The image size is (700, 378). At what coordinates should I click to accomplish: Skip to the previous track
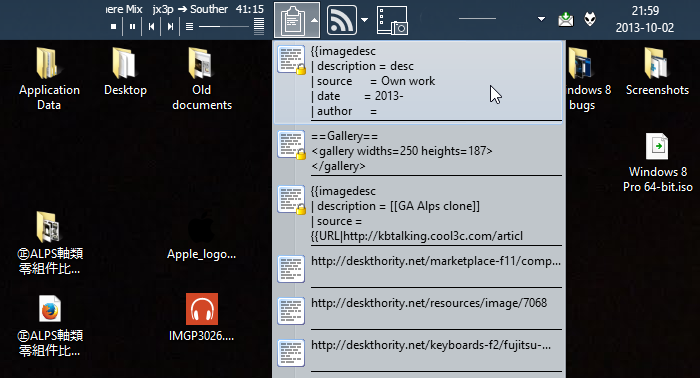(x=151, y=27)
